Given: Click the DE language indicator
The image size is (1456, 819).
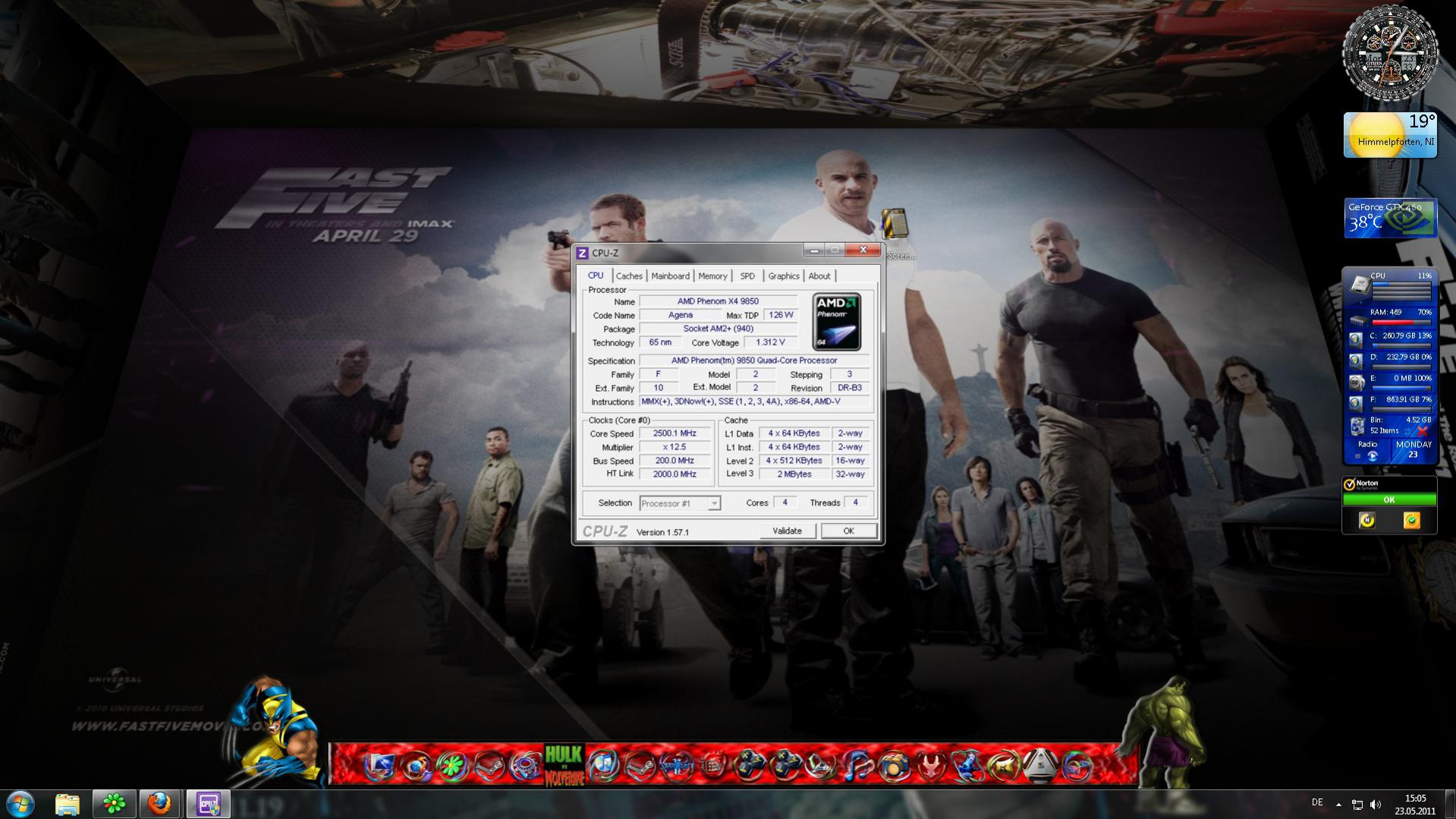Looking at the screenshot, I should click(x=1317, y=803).
